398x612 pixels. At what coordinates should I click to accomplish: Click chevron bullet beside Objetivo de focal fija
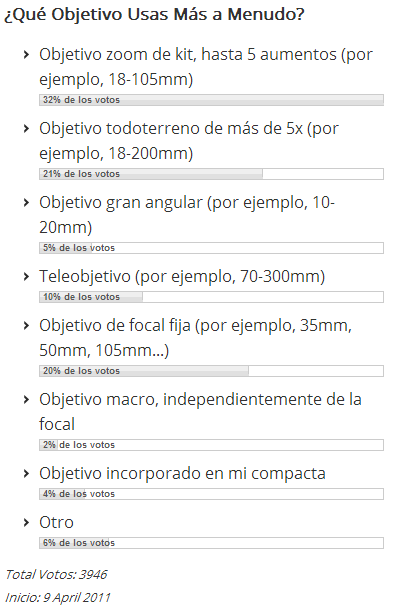(x=26, y=326)
